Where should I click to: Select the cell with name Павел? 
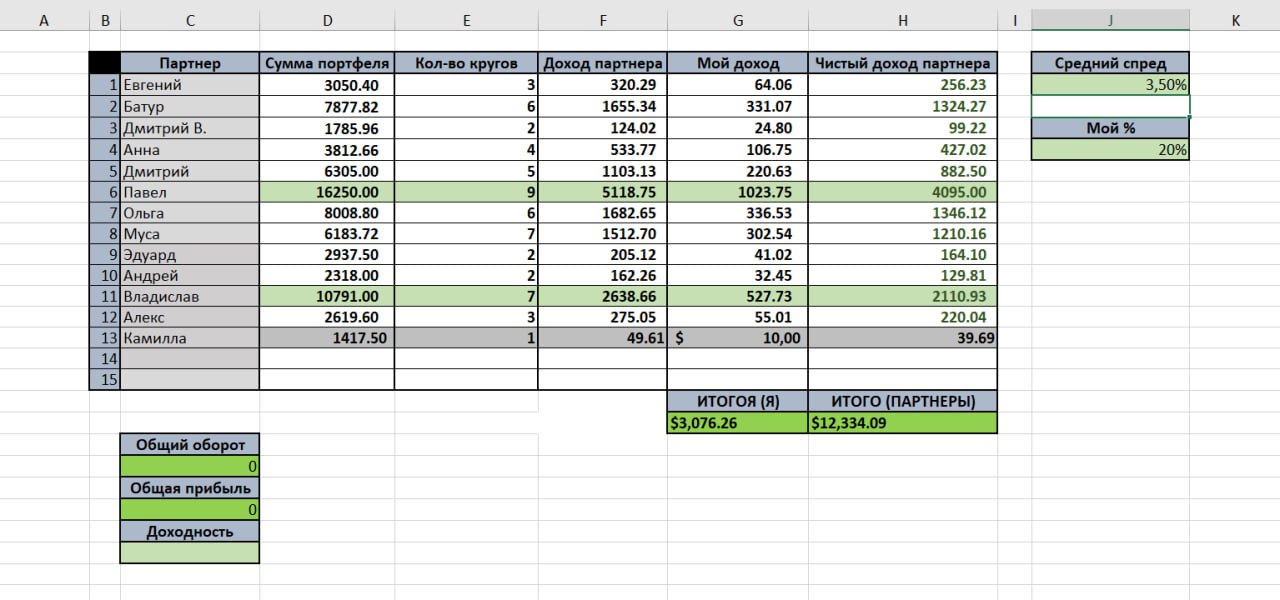coord(190,192)
